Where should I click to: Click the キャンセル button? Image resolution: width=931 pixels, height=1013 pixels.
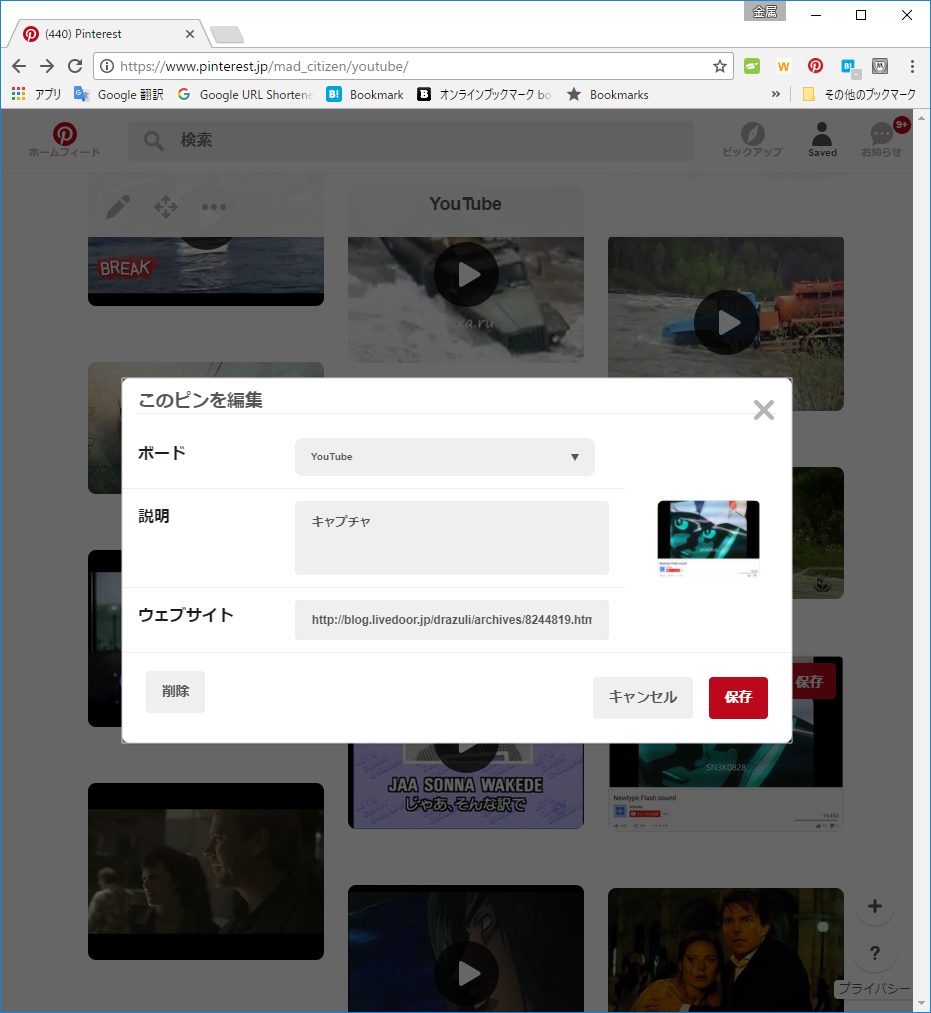[642, 697]
